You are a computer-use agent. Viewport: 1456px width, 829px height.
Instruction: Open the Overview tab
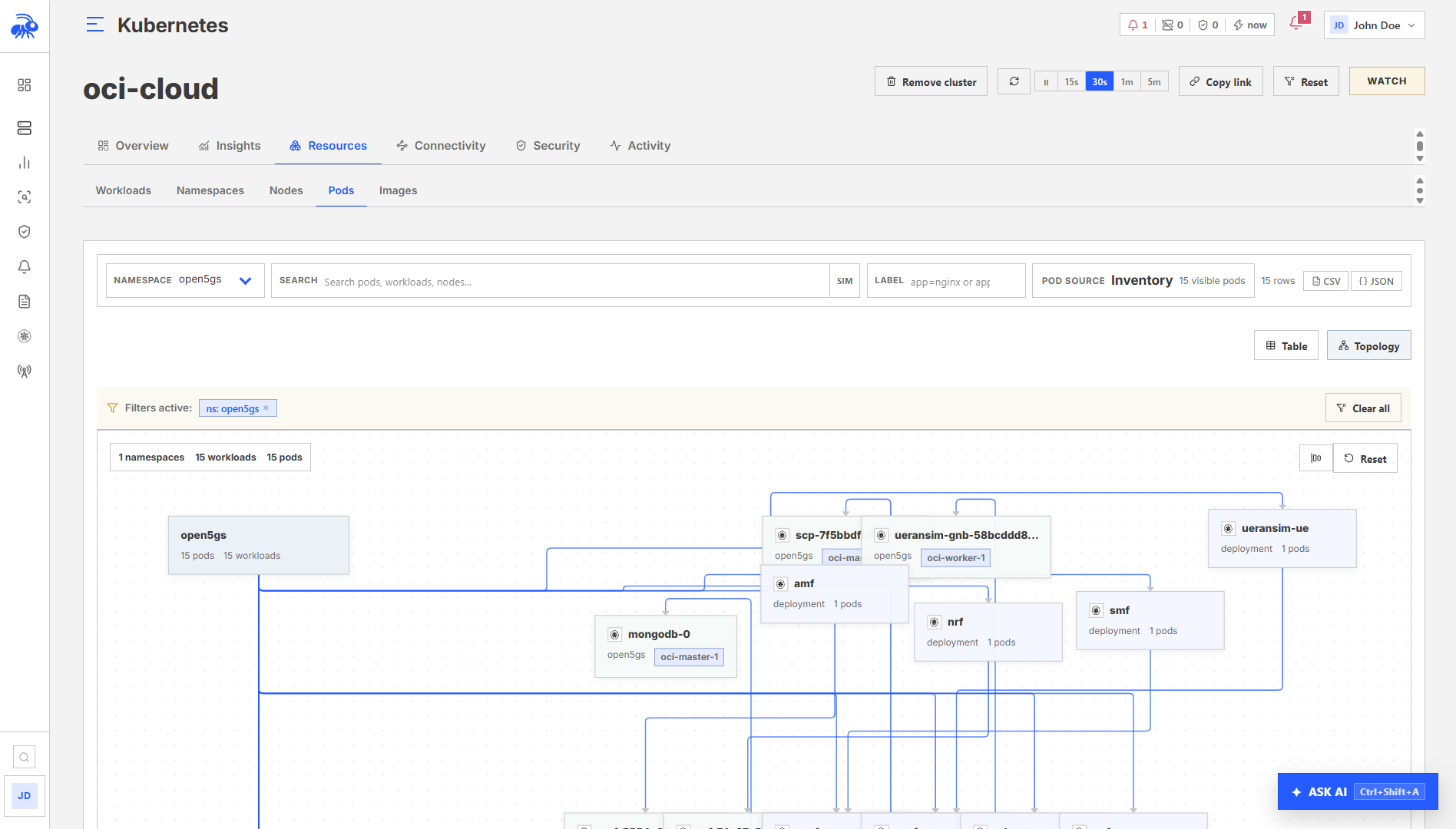(134, 146)
